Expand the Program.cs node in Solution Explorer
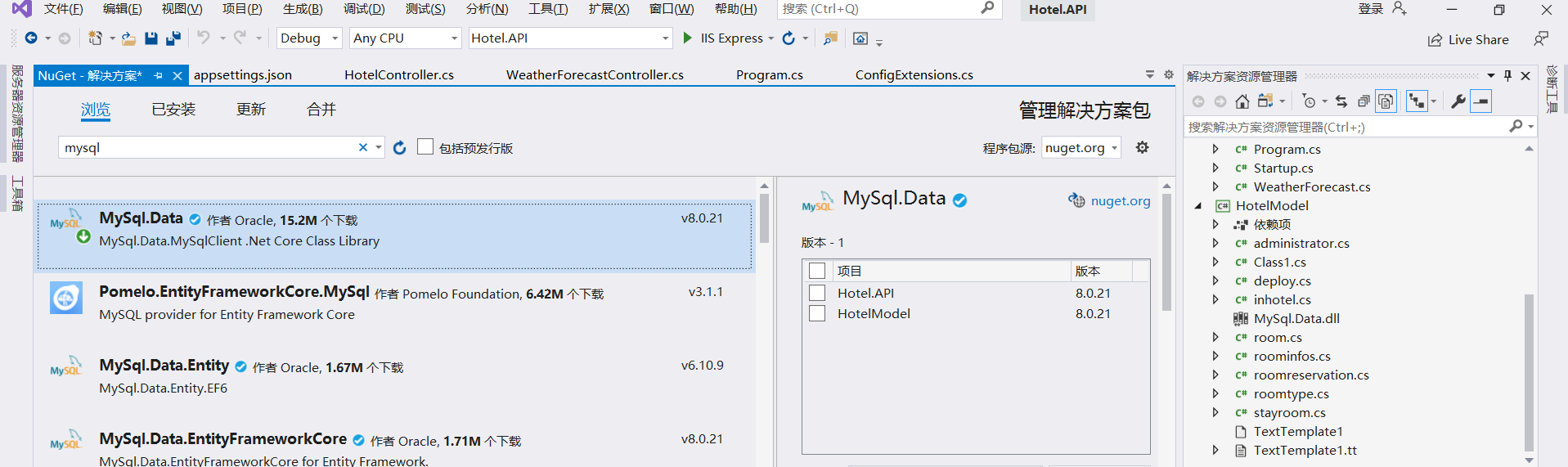 coord(1215,149)
